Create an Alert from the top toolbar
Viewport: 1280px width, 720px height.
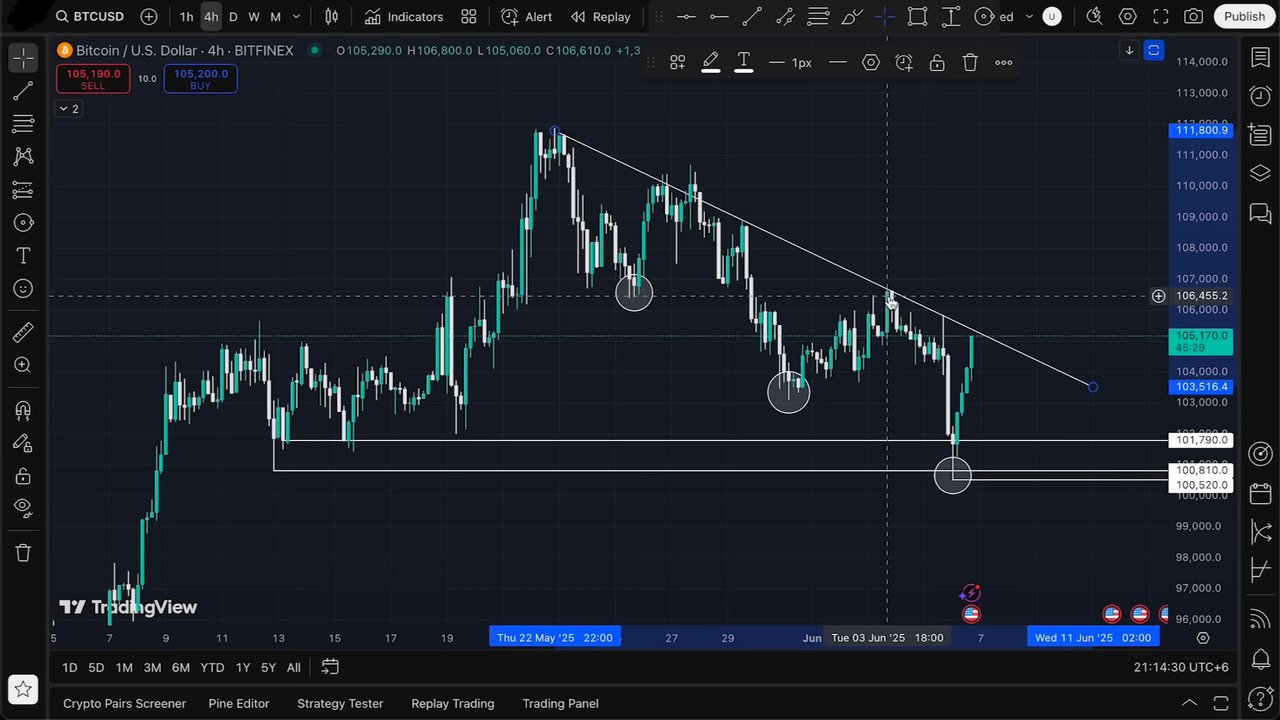pyautogui.click(x=526, y=16)
